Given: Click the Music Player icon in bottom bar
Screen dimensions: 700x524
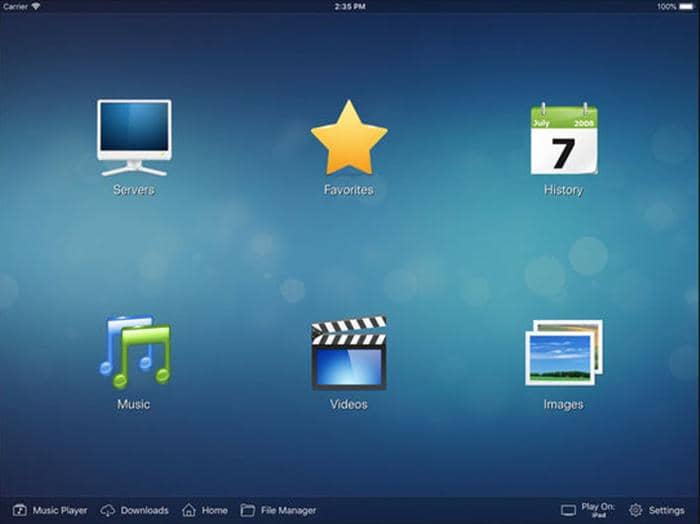Looking at the screenshot, I should 19,510.
